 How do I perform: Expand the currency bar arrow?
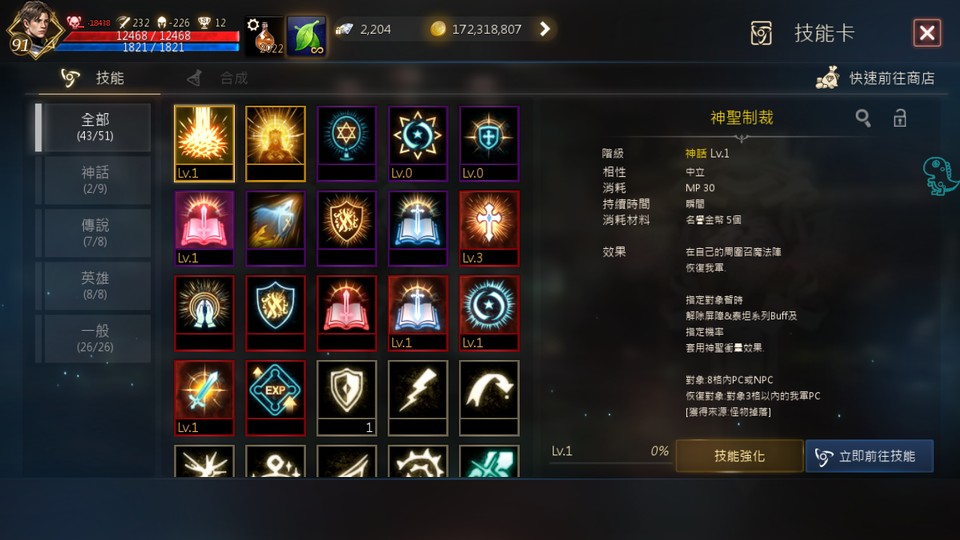544,29
